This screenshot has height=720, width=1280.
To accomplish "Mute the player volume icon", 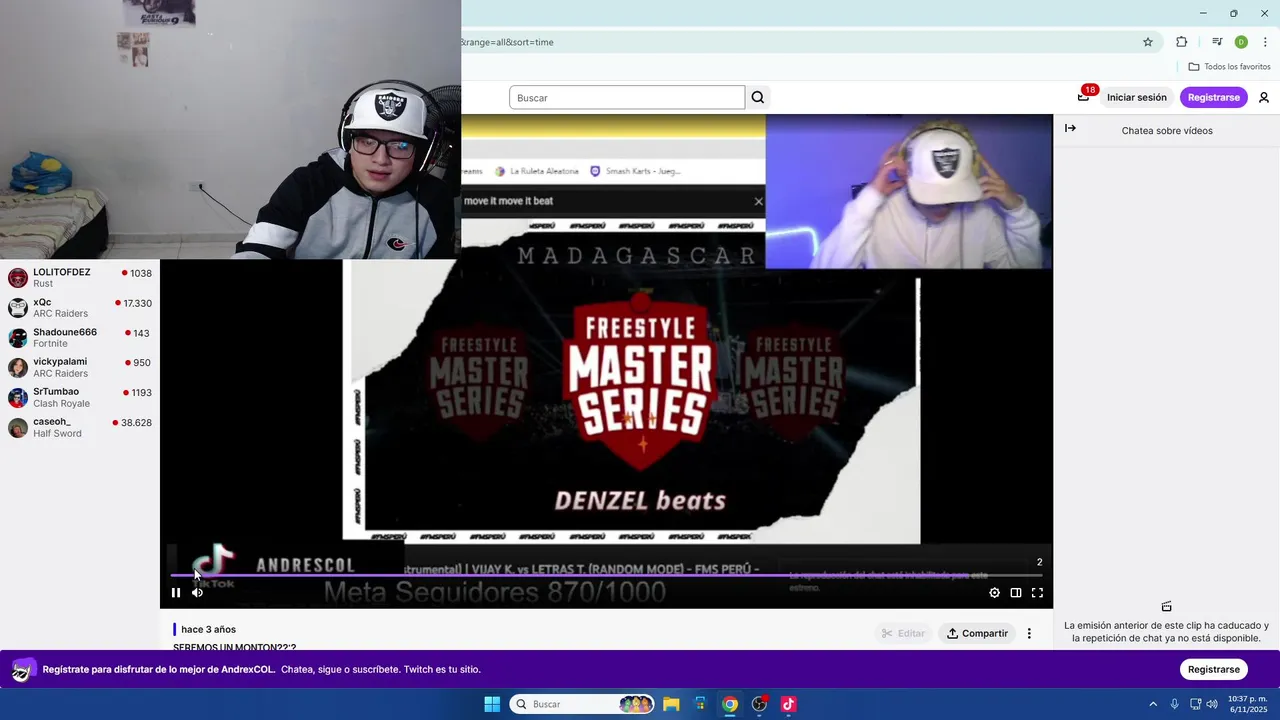I will (197, 593).
